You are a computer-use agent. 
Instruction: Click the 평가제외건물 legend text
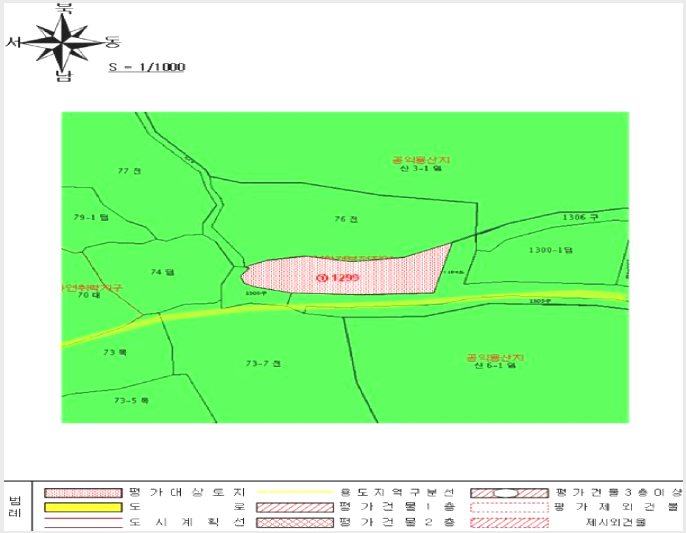coord(617,507)
